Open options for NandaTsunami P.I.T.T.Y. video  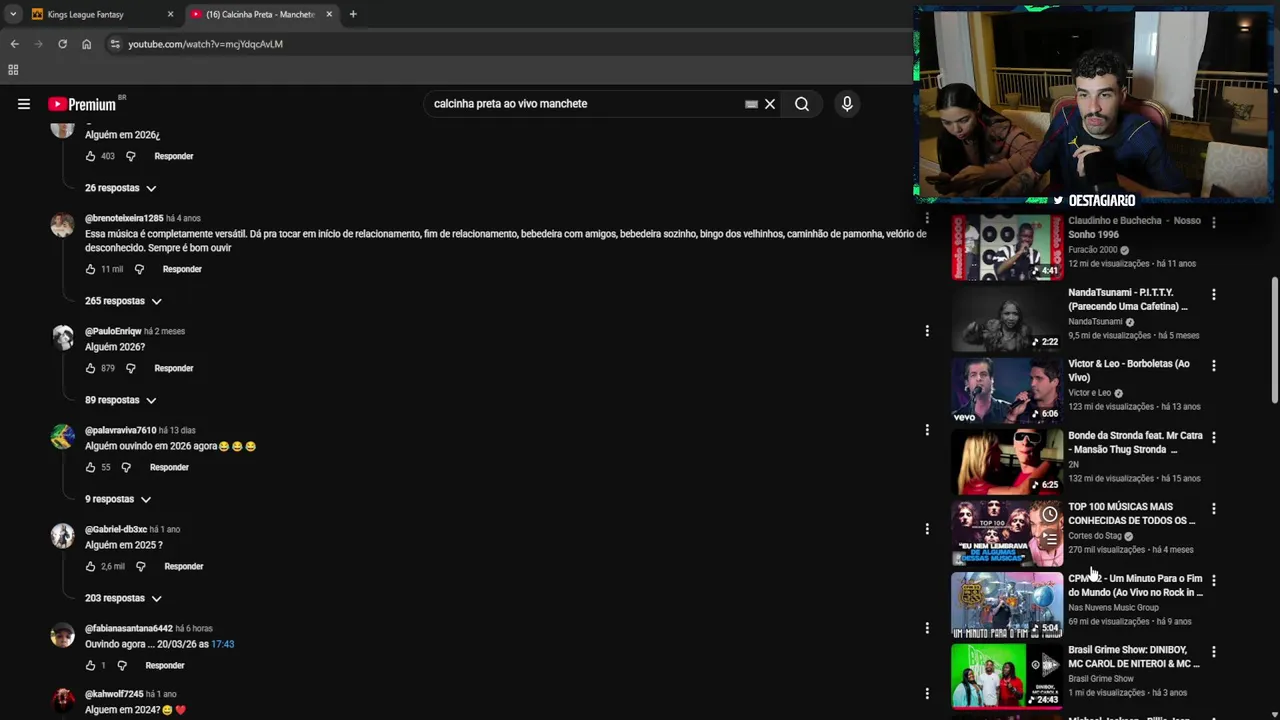coord(1214,295)
